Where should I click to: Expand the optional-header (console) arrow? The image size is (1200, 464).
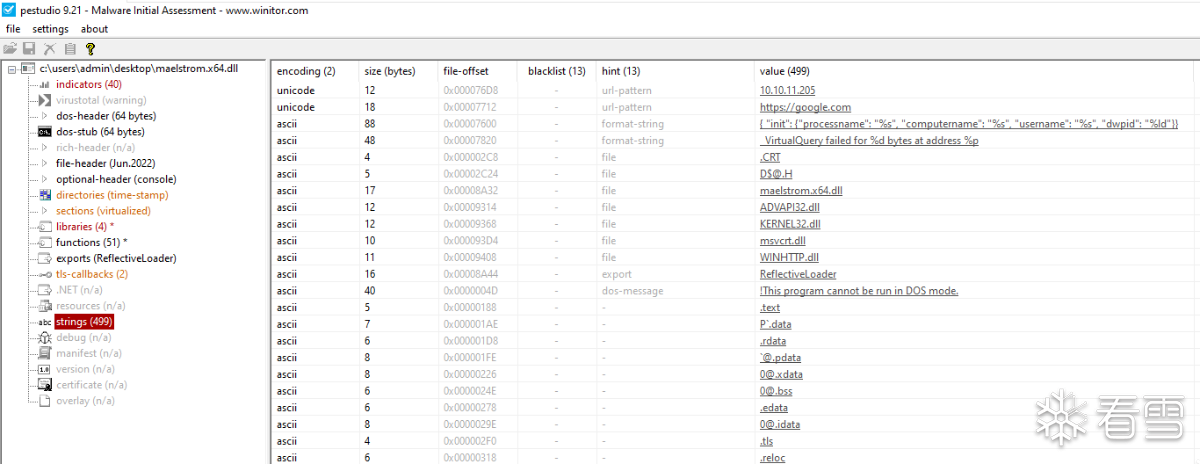[45, 179]
